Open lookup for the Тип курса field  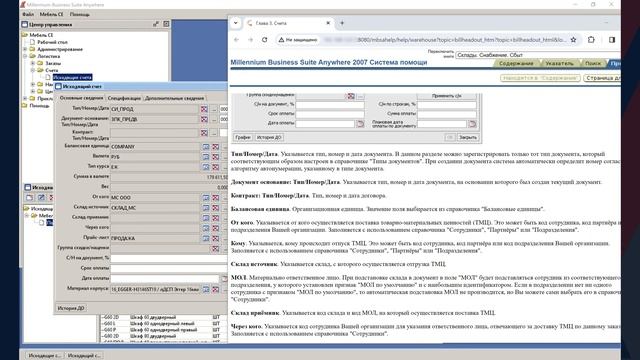tap(206, 167)
